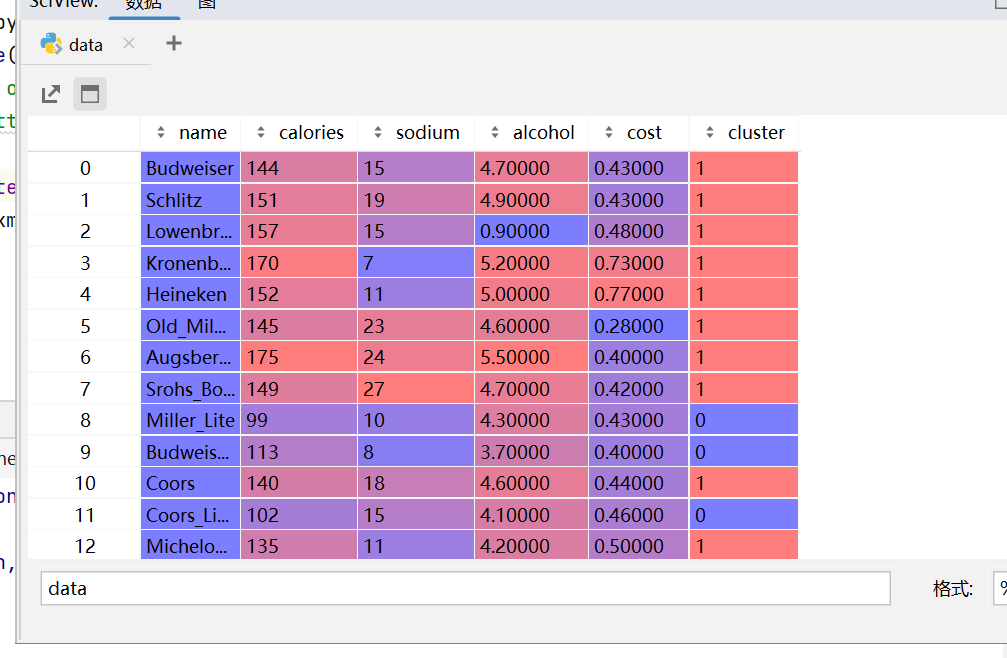Click the calories column header label

pos(311,133)
